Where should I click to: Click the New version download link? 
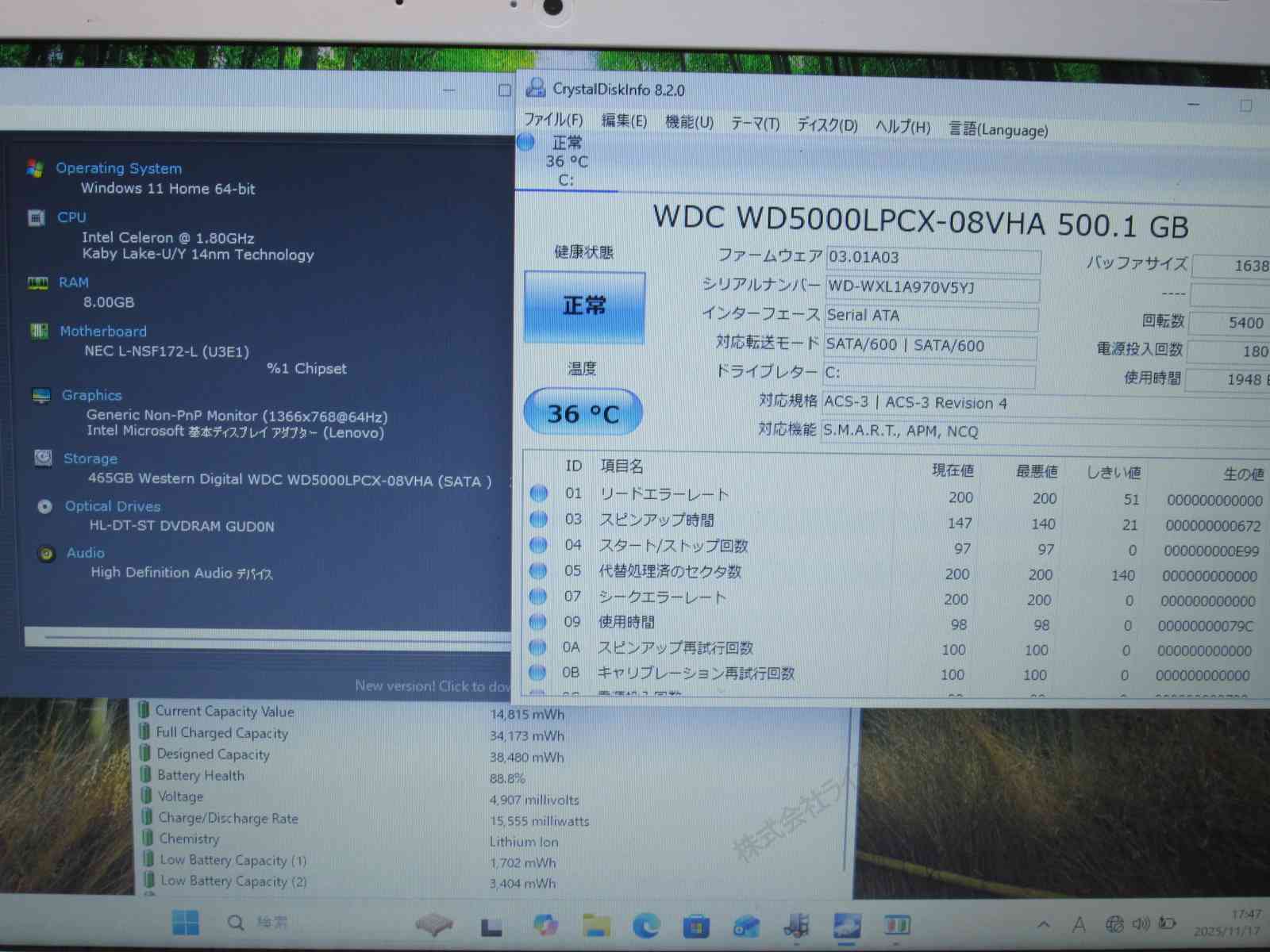pyautogui.click(x=433, y=685)
